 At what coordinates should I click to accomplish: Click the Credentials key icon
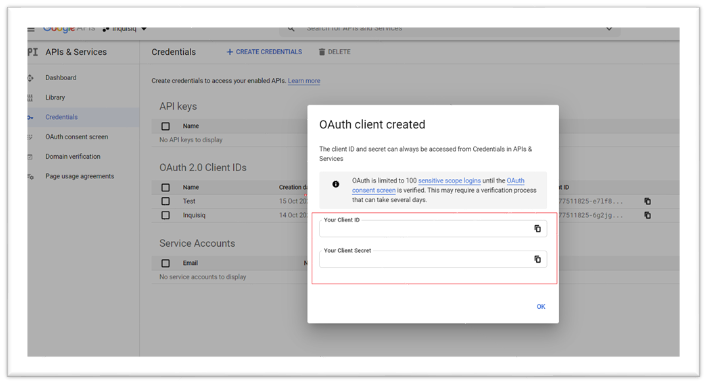[30, 117]
